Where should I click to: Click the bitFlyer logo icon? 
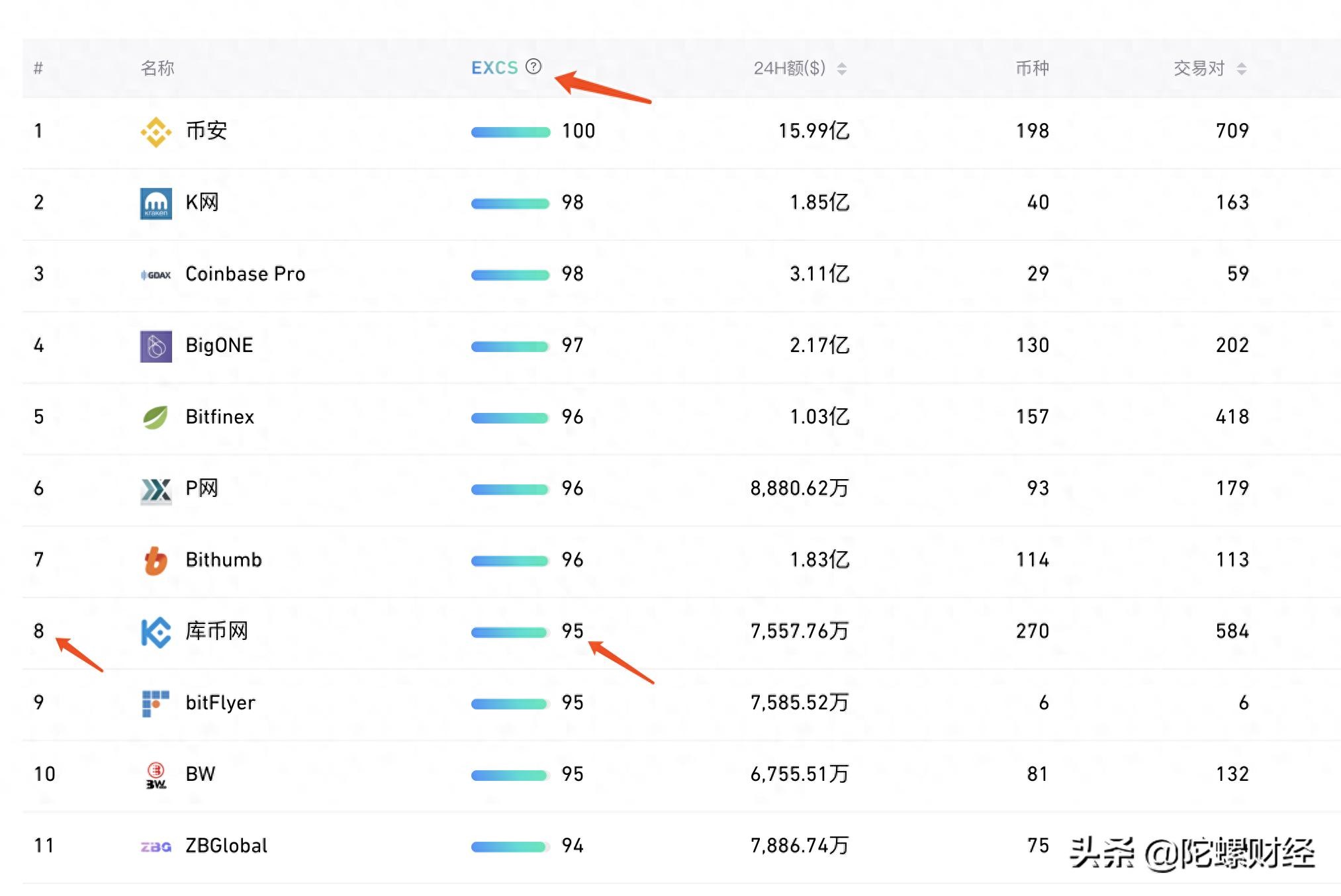(156, 703)
